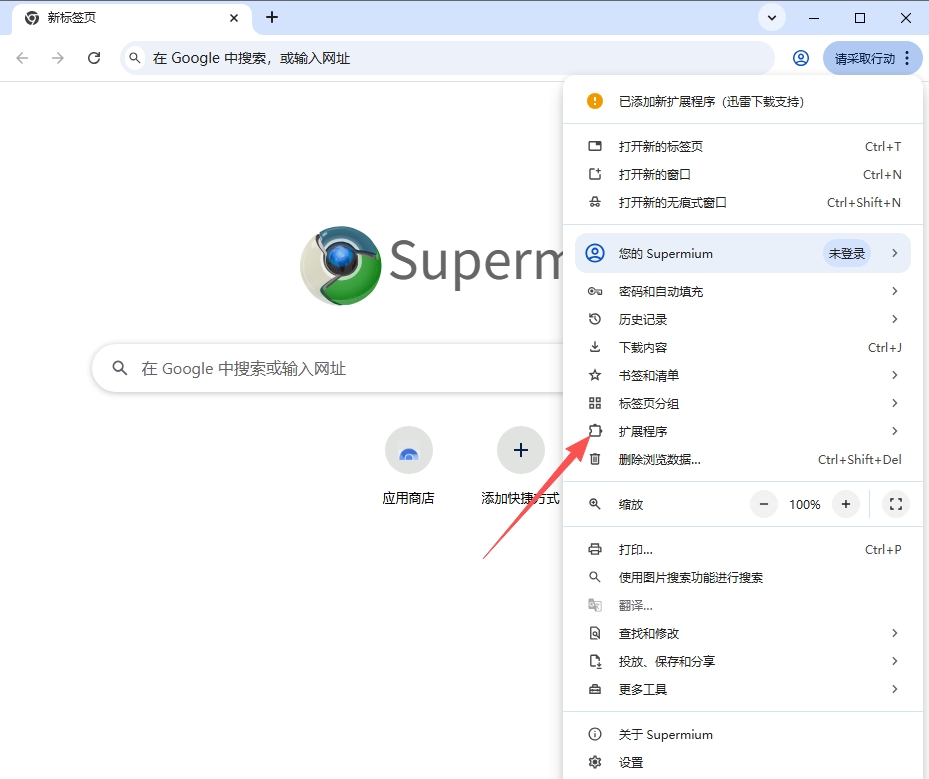Click the trash icon beside 删除浏览数据
Viewport: 929px width, 779px height.
click(x=595, y=459)
